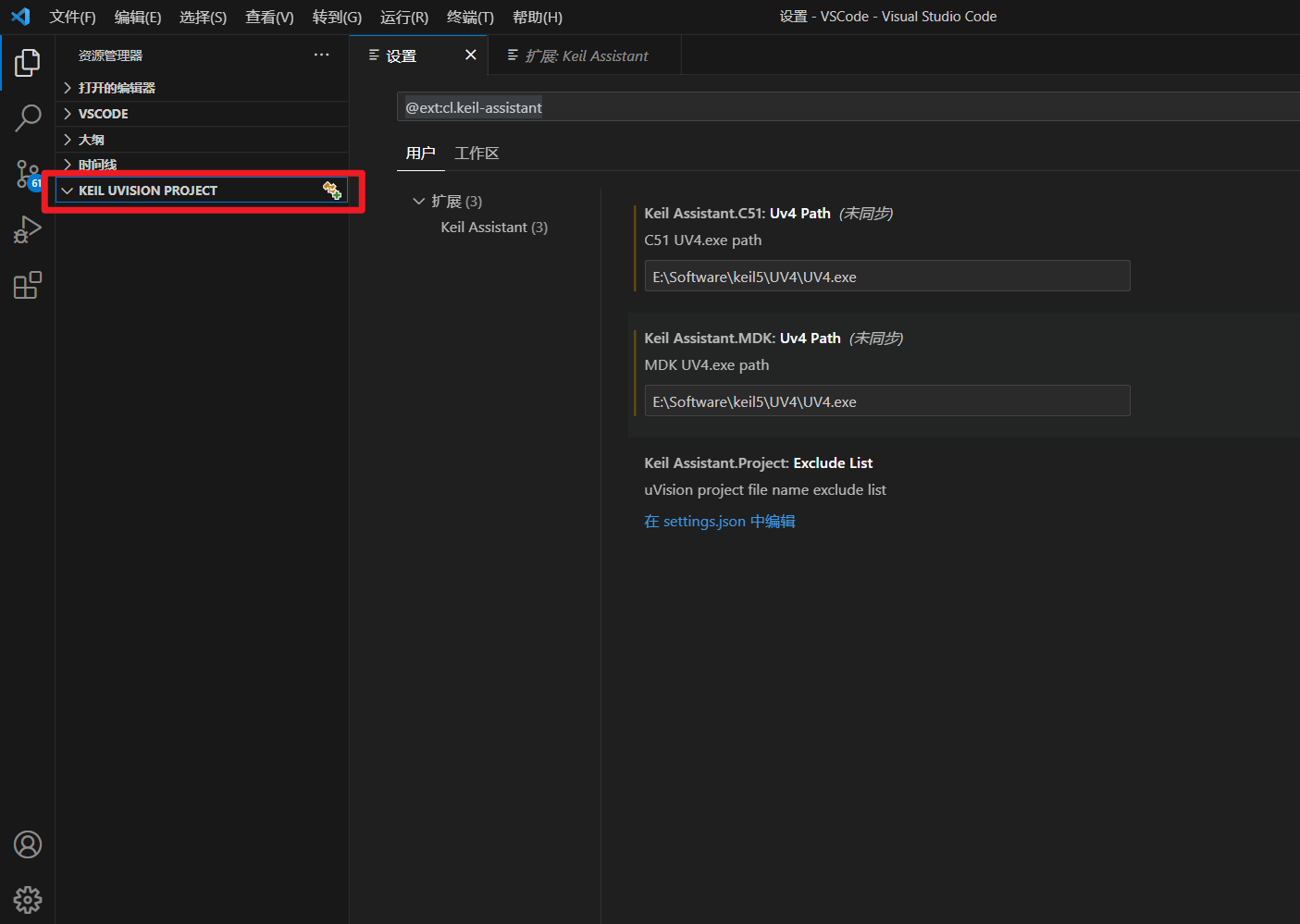
Task: Open the 编辑(E) menu
Action: tap(138, 18)
